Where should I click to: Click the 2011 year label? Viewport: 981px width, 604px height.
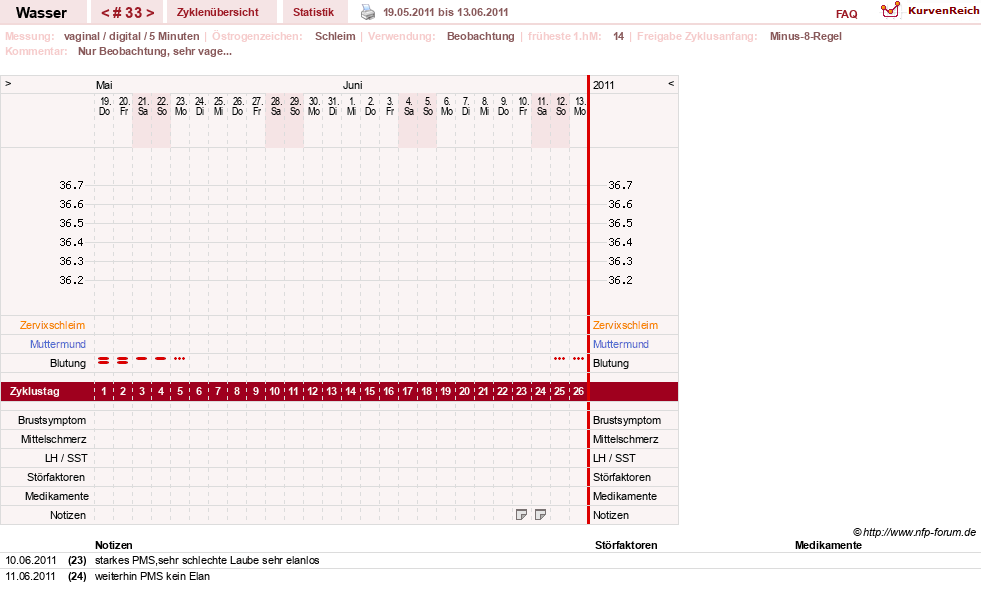pos(603,85)
